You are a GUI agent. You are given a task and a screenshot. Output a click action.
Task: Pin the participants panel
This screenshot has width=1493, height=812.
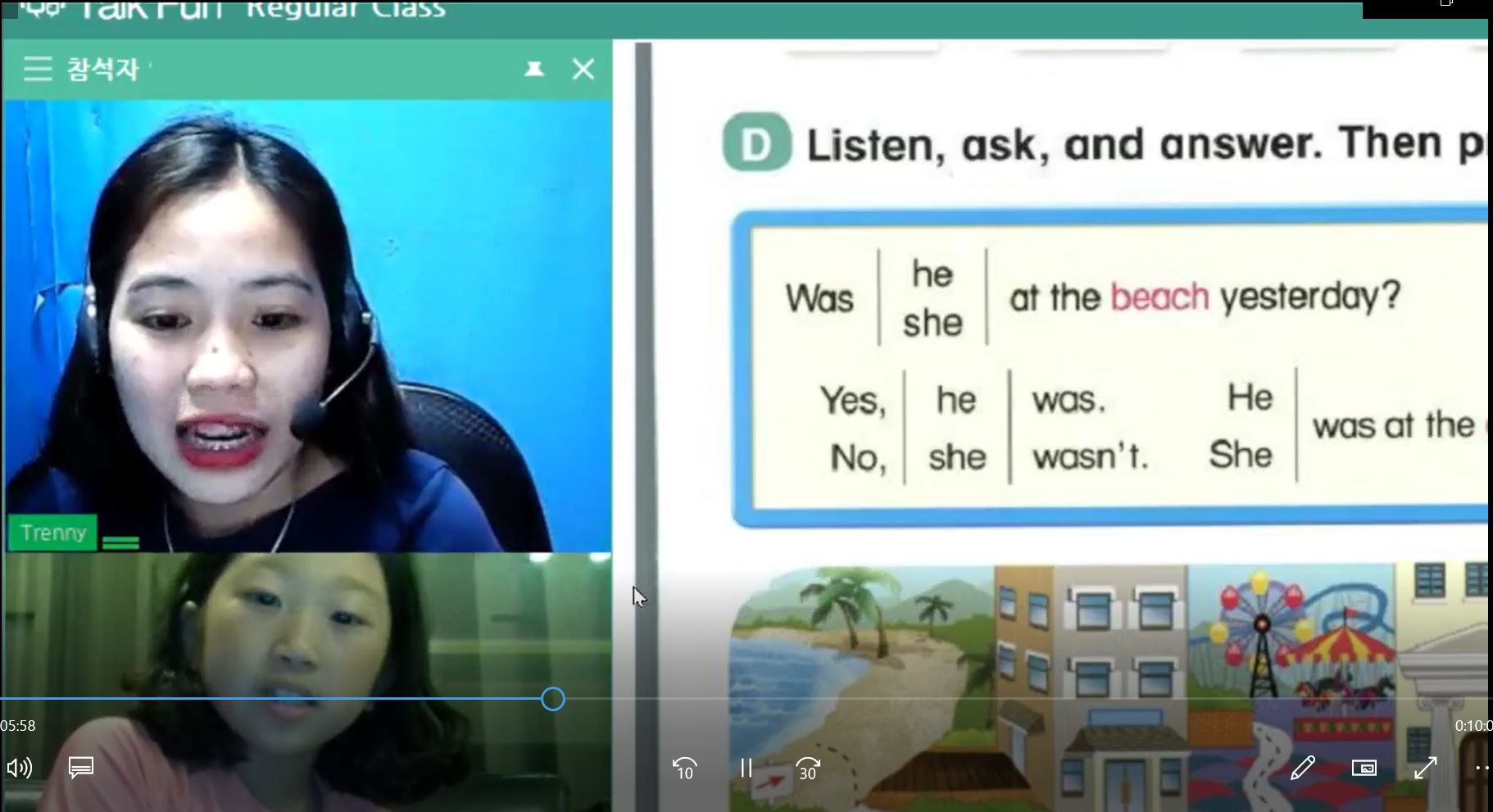pyautogui.click(x=534, y=69)
